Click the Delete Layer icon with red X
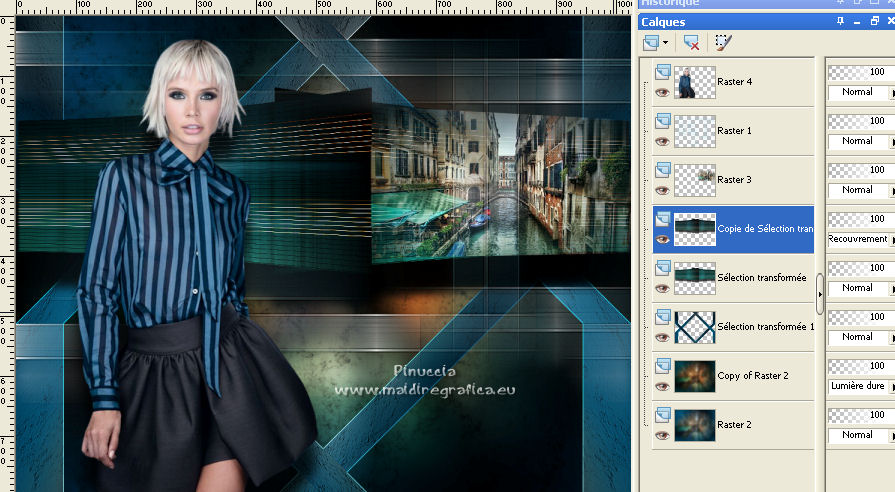 (x=690, y=42)
